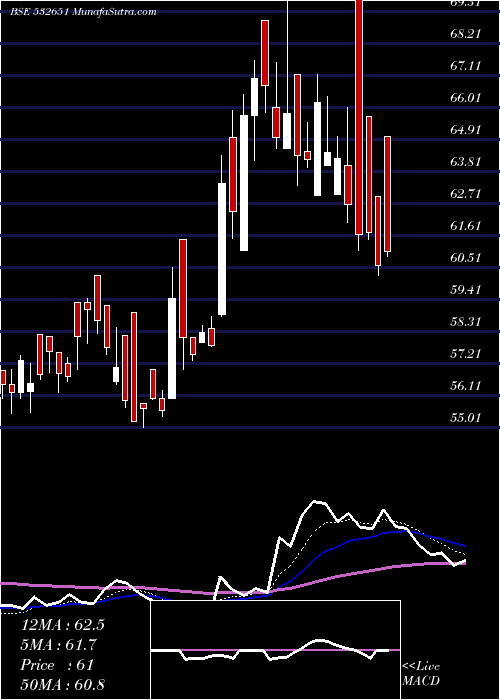This screenshot has width=500, height=700.
Task: Click the 66.01 price axis label
Action: tap(466, 98)
